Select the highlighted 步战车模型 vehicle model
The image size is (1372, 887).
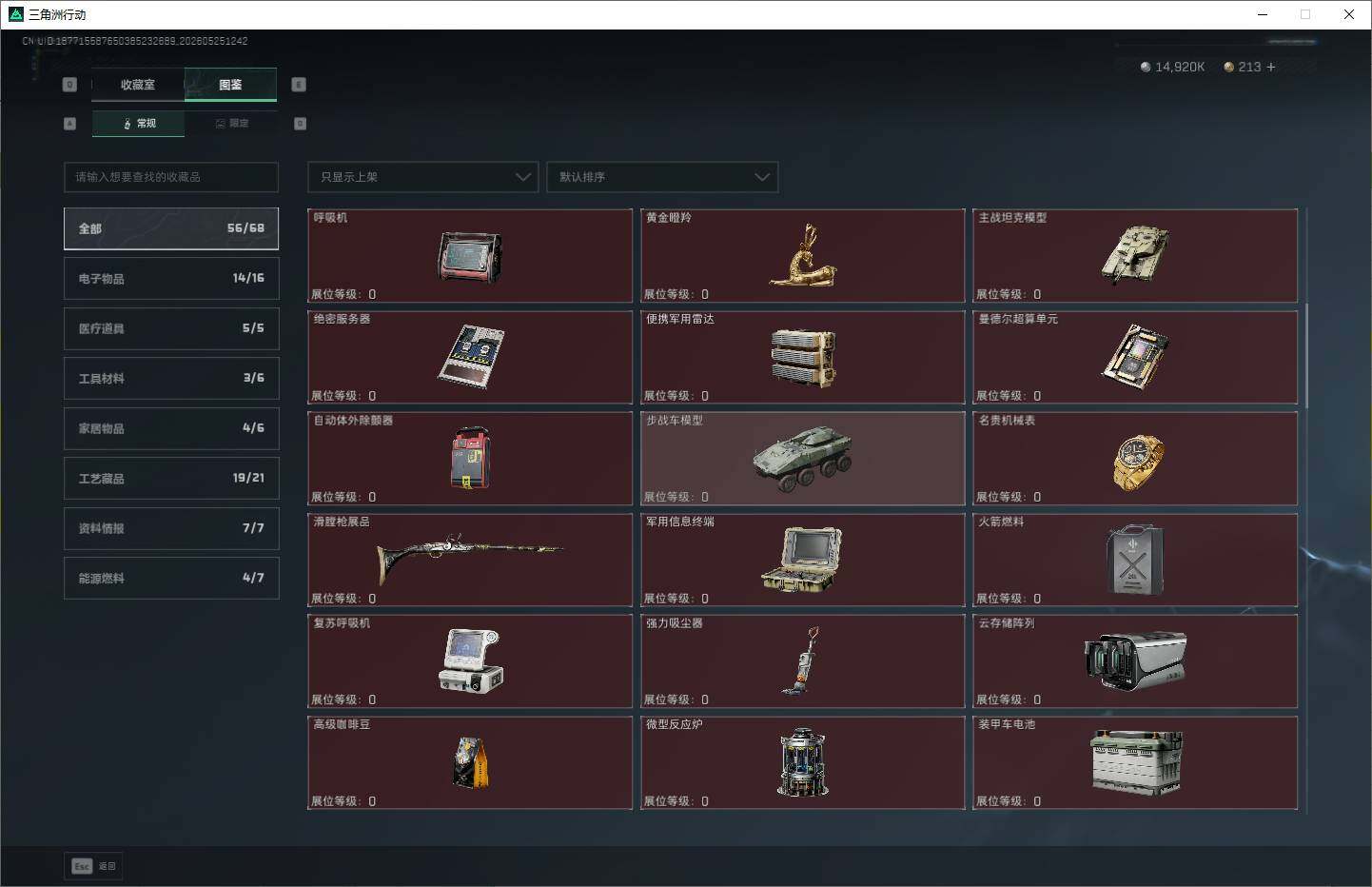coord(802,459)
